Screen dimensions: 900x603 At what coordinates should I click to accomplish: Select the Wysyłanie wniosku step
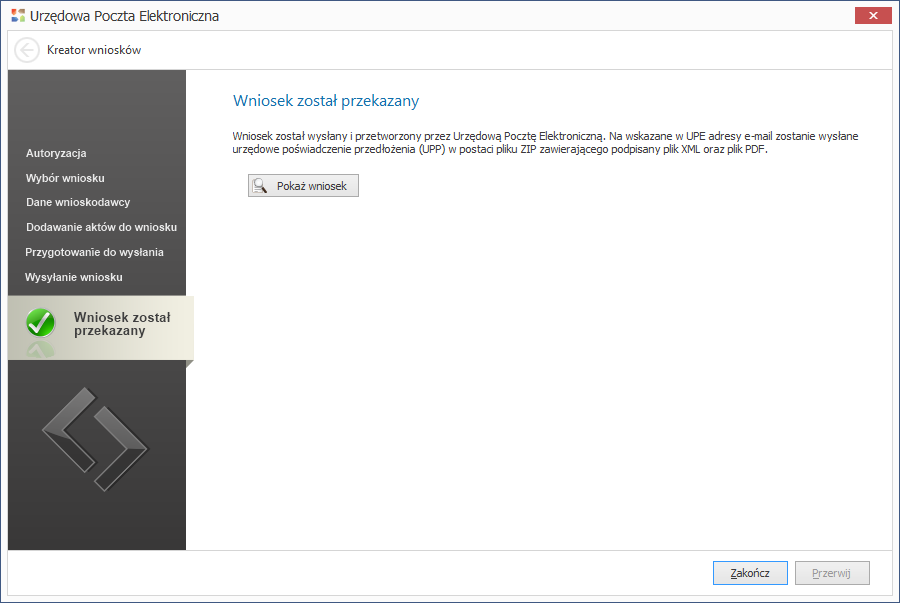pyautogui.click(x=73, y=277)
